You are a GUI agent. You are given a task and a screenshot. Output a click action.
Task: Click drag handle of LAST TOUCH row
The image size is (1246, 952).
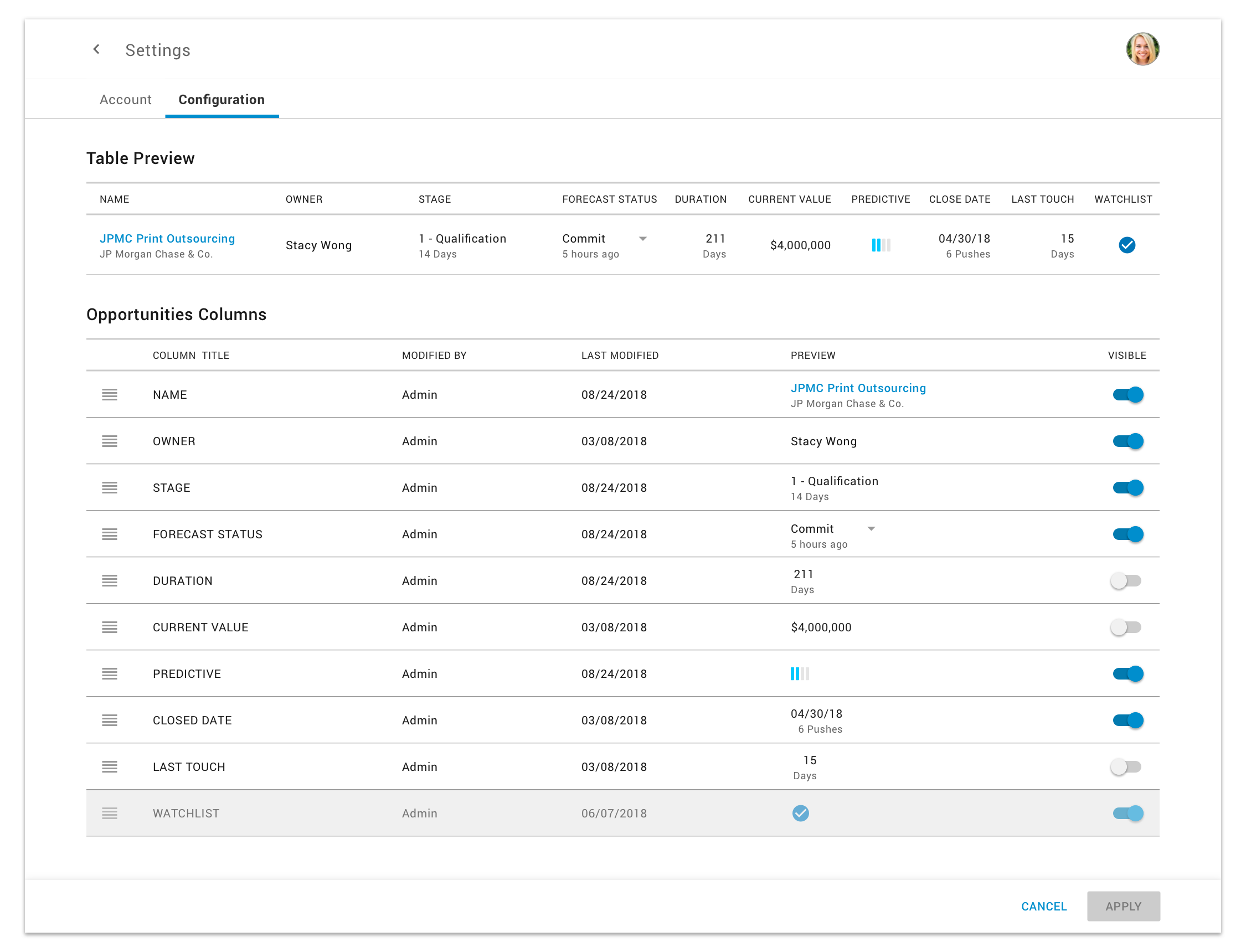pyautogui.click(x=109, y=766)
